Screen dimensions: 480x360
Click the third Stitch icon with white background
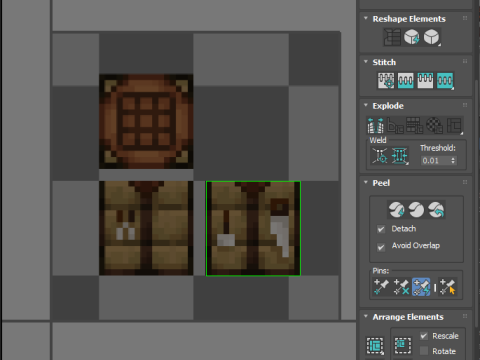425,81
